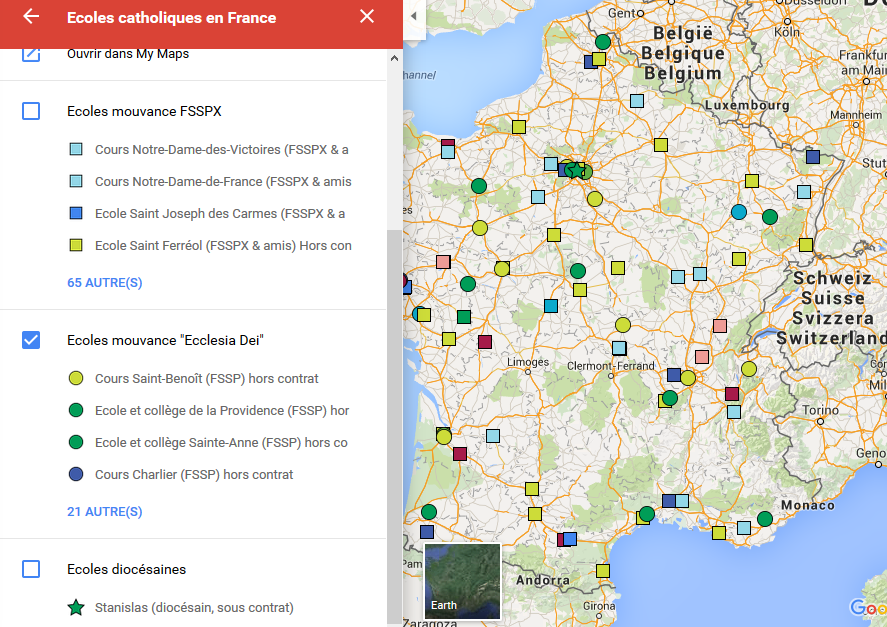Uncheck the Ecoles mouvance "Ecclesia Dei" layer

pyautogui.click(x=31, y=340)
